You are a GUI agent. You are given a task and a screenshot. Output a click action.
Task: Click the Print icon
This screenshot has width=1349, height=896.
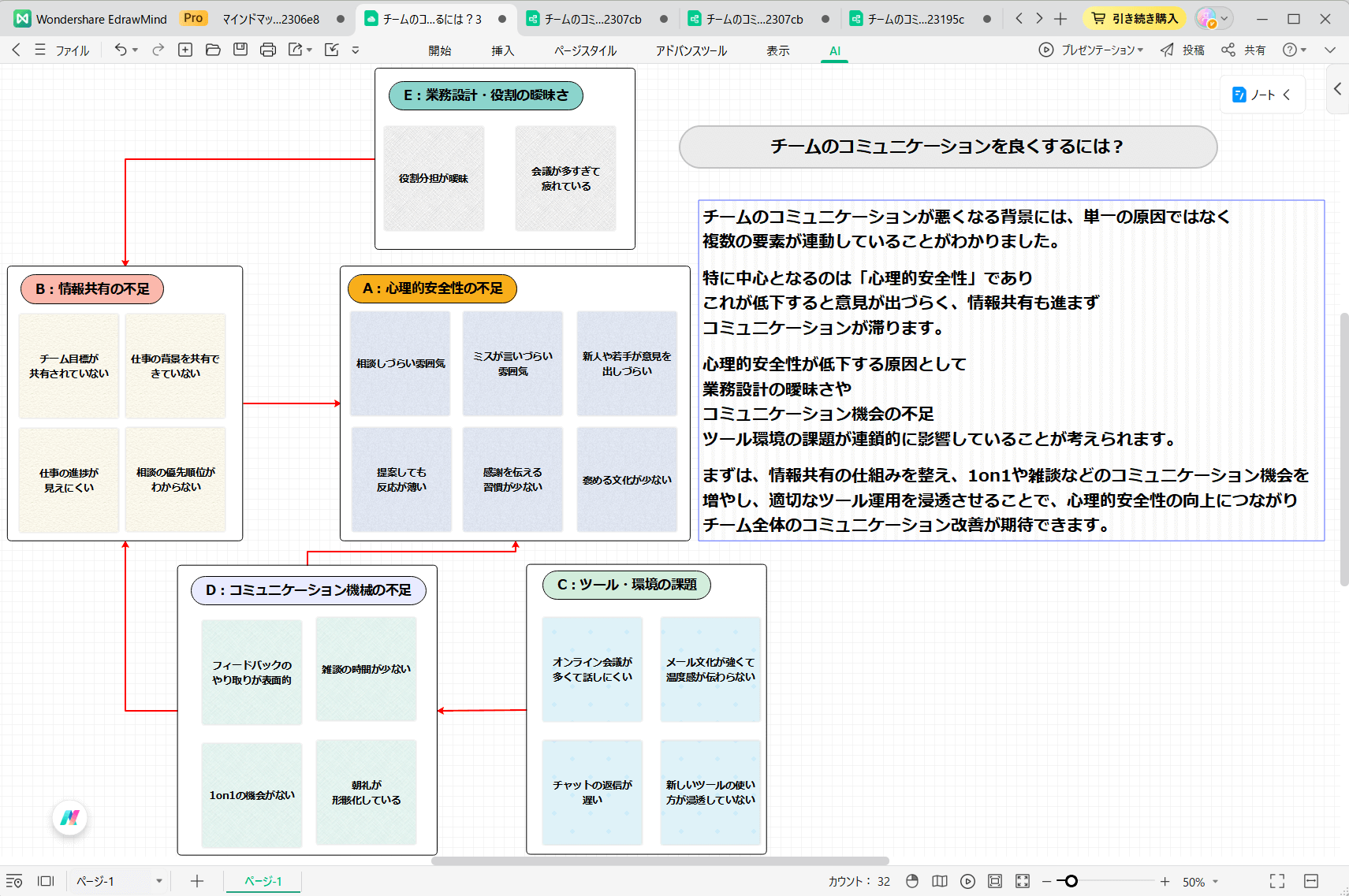268,50
